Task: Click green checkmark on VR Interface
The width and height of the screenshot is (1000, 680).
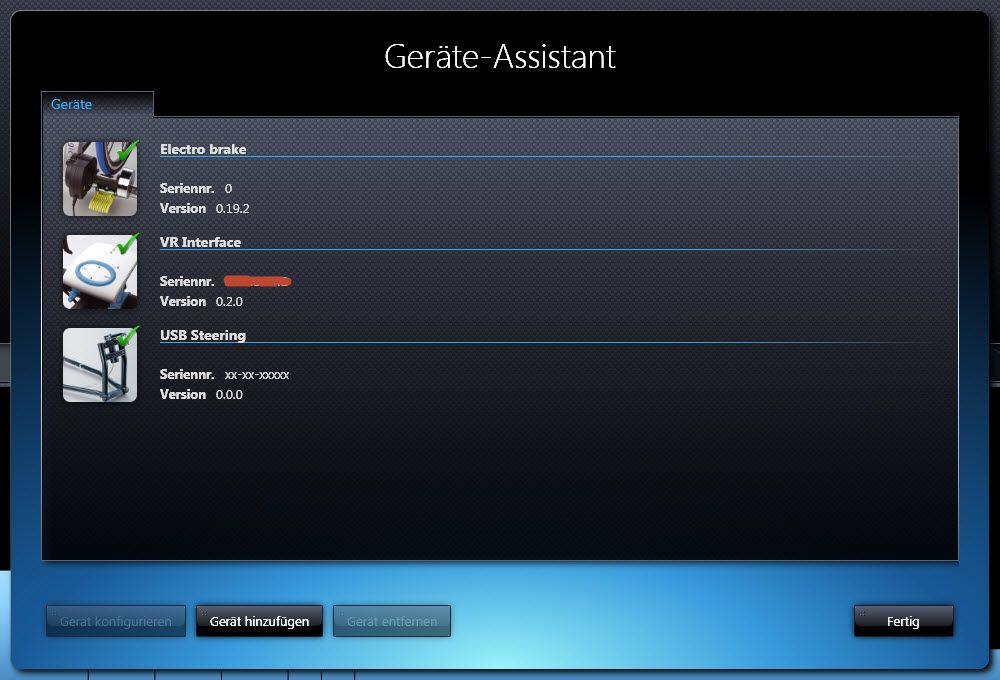Action: 127,243
